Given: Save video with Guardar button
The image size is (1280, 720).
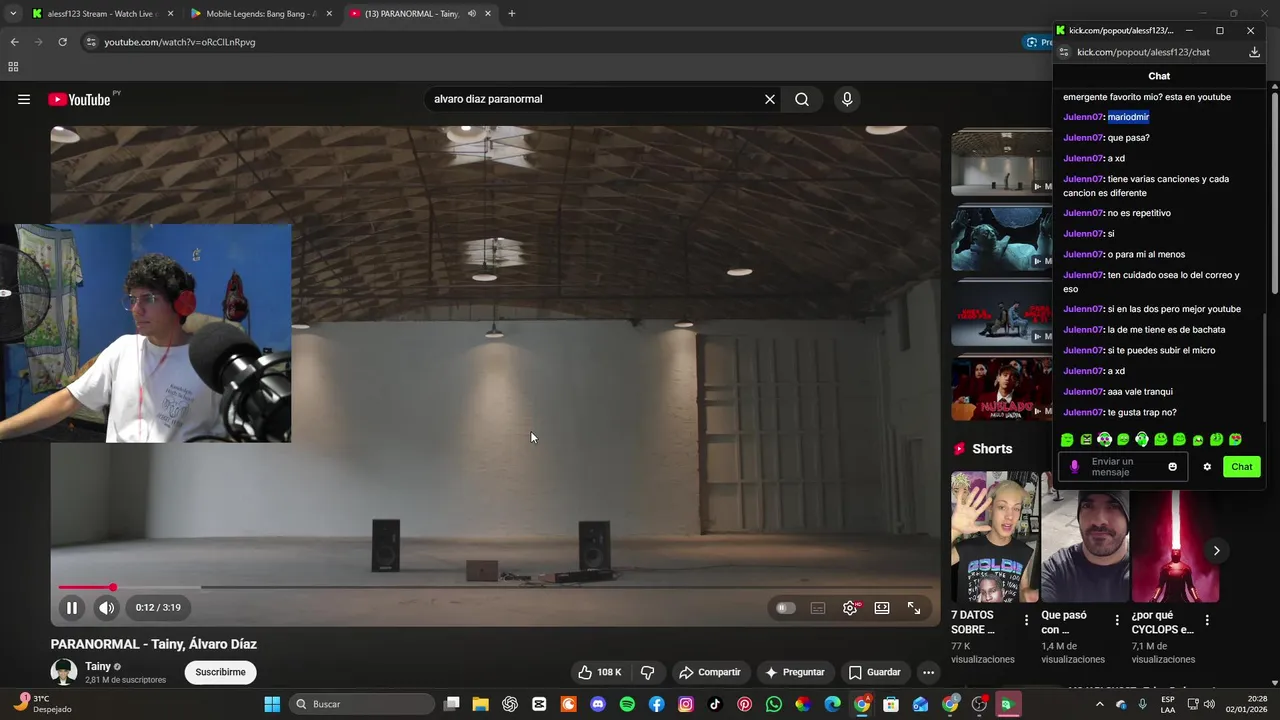Looking at the screenshot, I should pos(874,672).
